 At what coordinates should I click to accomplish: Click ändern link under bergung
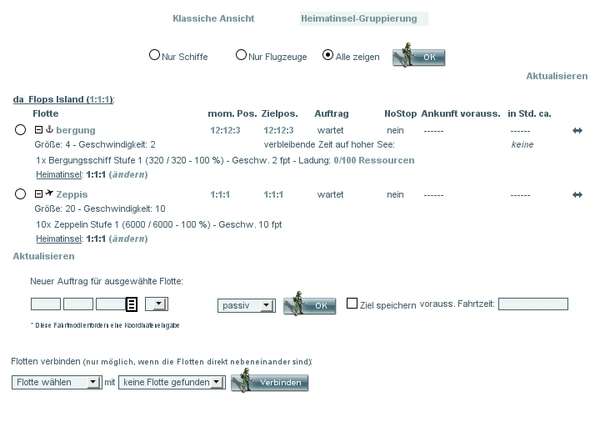pyautogui.click(x=129, y=174)
